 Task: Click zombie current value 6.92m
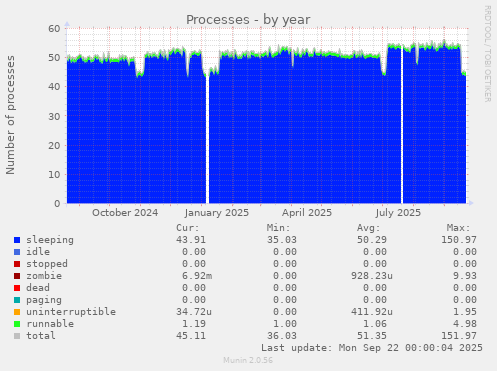197,276
